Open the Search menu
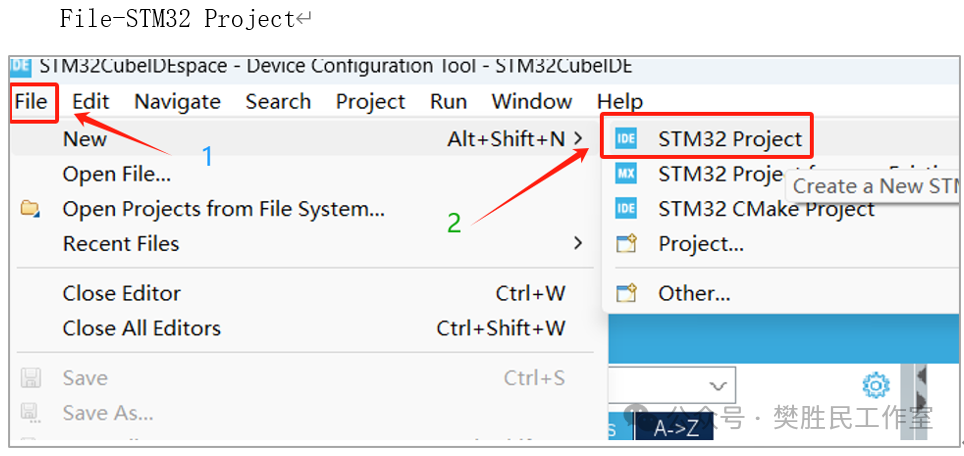964x456 pixels. 278,101
